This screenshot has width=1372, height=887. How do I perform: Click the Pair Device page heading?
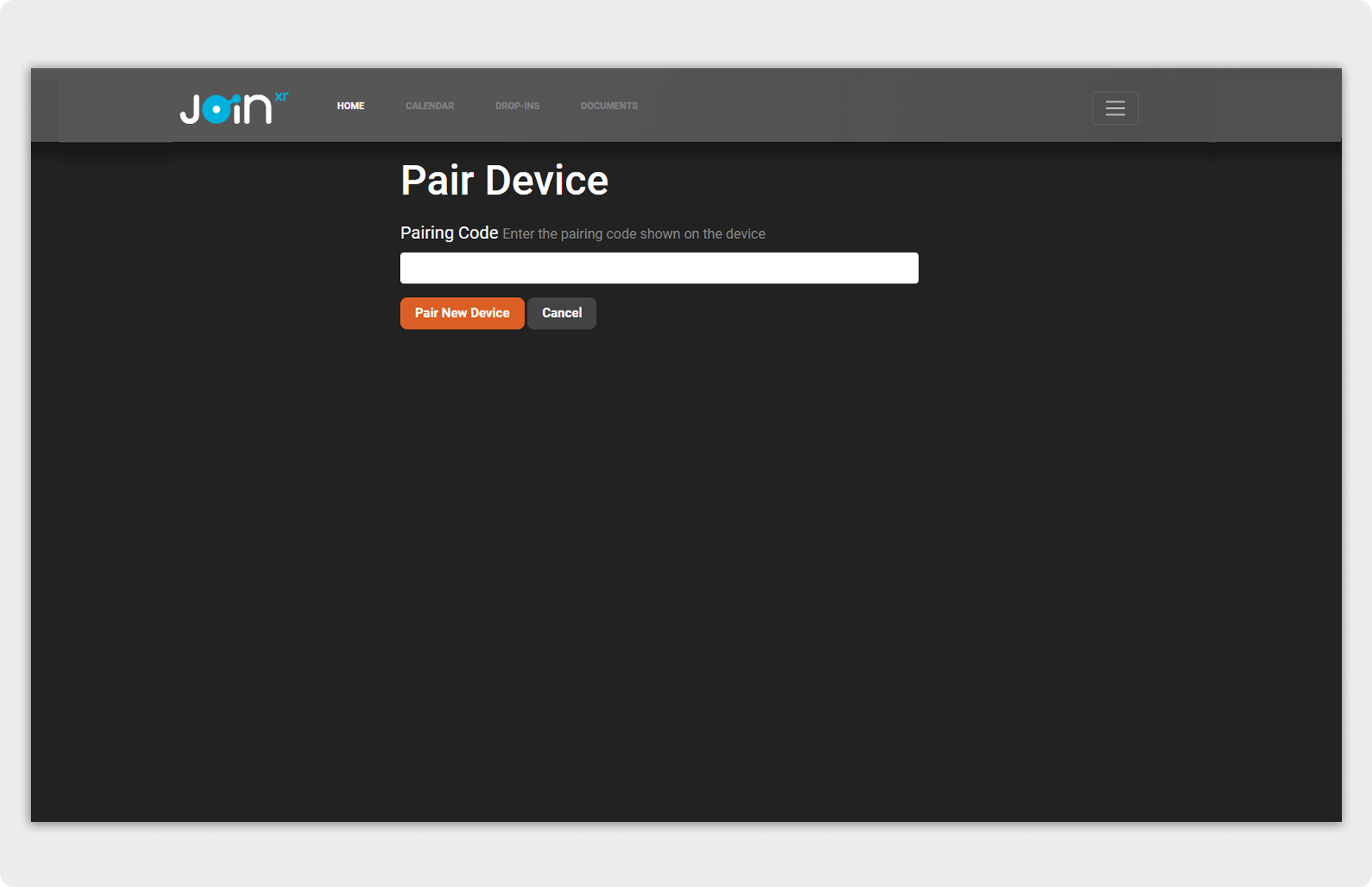point(503,180)
